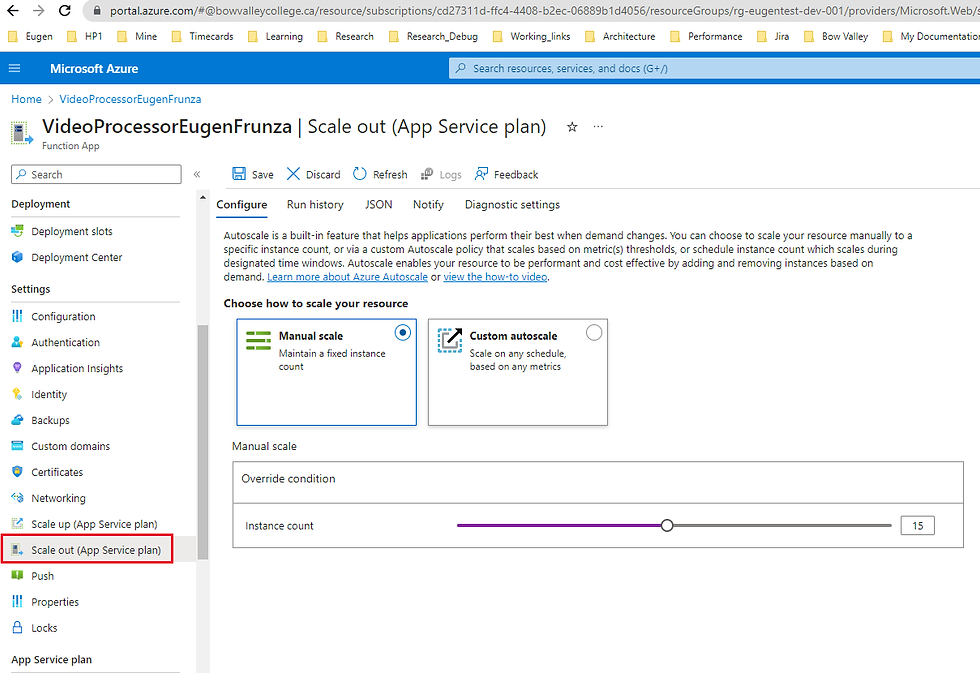The height and width of the screenshot is (673, 980).
Task: Collapse the sidebar with the double chevron
Action: (x=197, y=174)
